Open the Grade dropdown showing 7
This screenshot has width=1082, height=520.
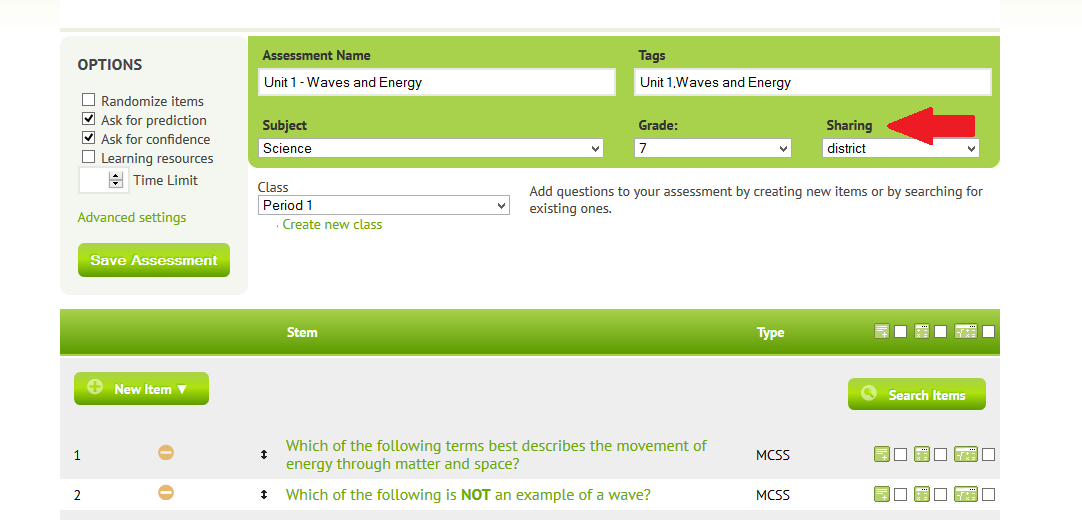[713, 148]
